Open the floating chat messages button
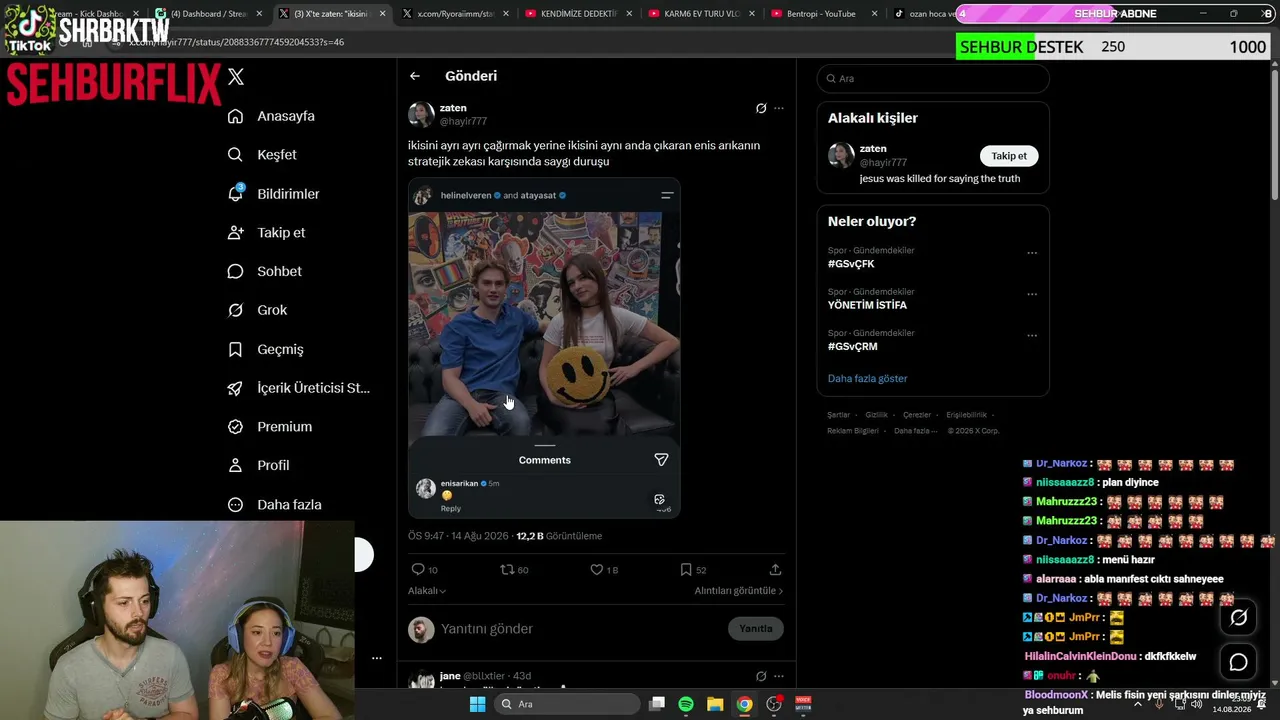This screenshot has width=1280, height=720. 1238,662
